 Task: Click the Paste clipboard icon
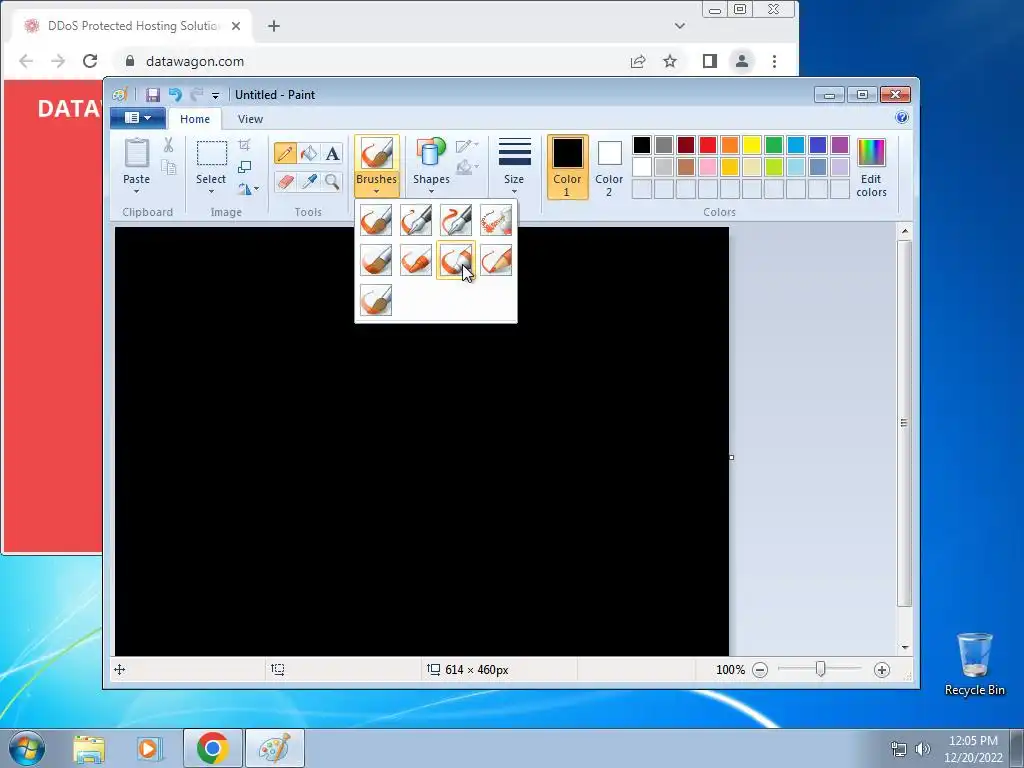pos(136,153)
